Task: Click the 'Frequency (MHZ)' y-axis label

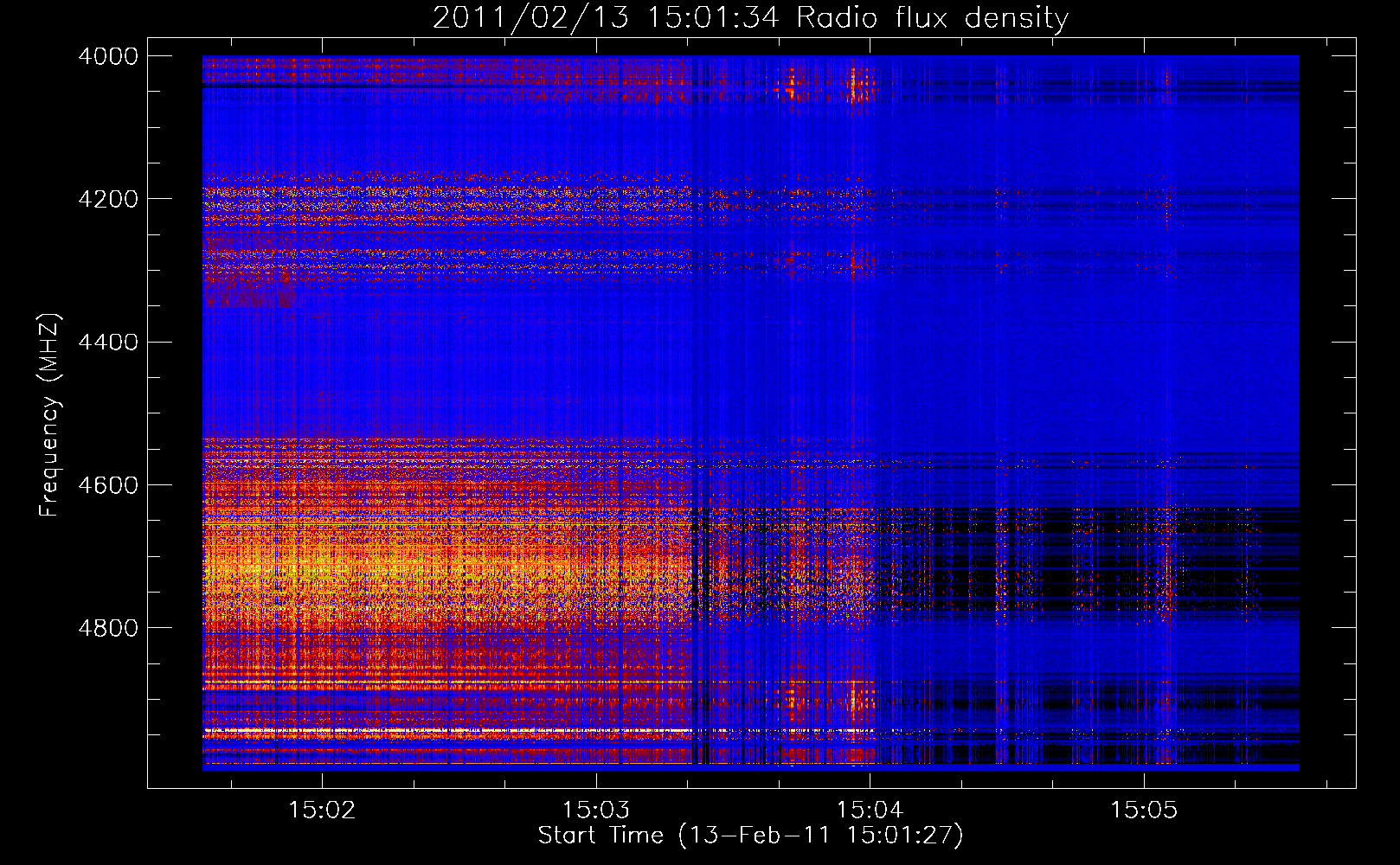Action: pyautogui.click(x=49, y=415)
